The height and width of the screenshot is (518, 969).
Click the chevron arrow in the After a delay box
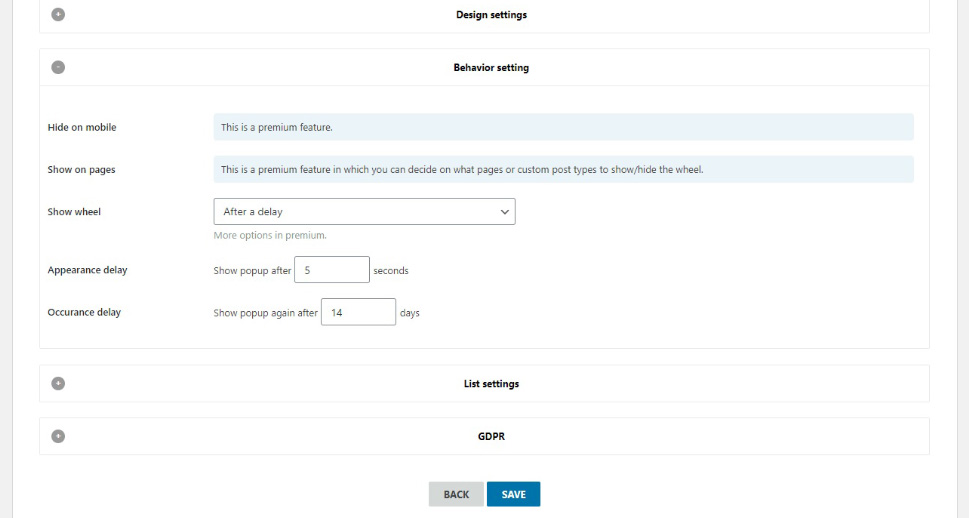[504, 211]
